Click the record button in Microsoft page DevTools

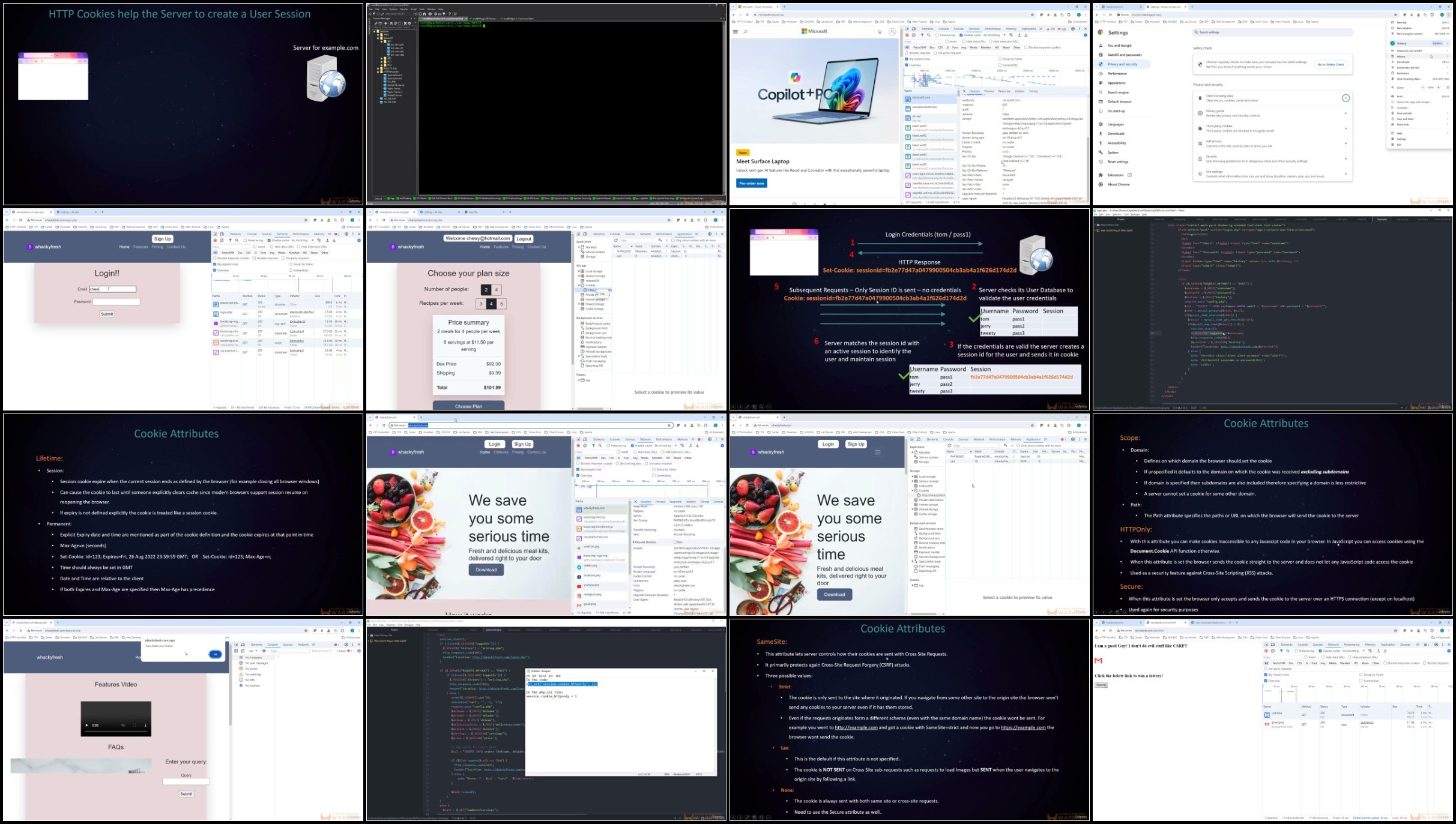point(907,35)
